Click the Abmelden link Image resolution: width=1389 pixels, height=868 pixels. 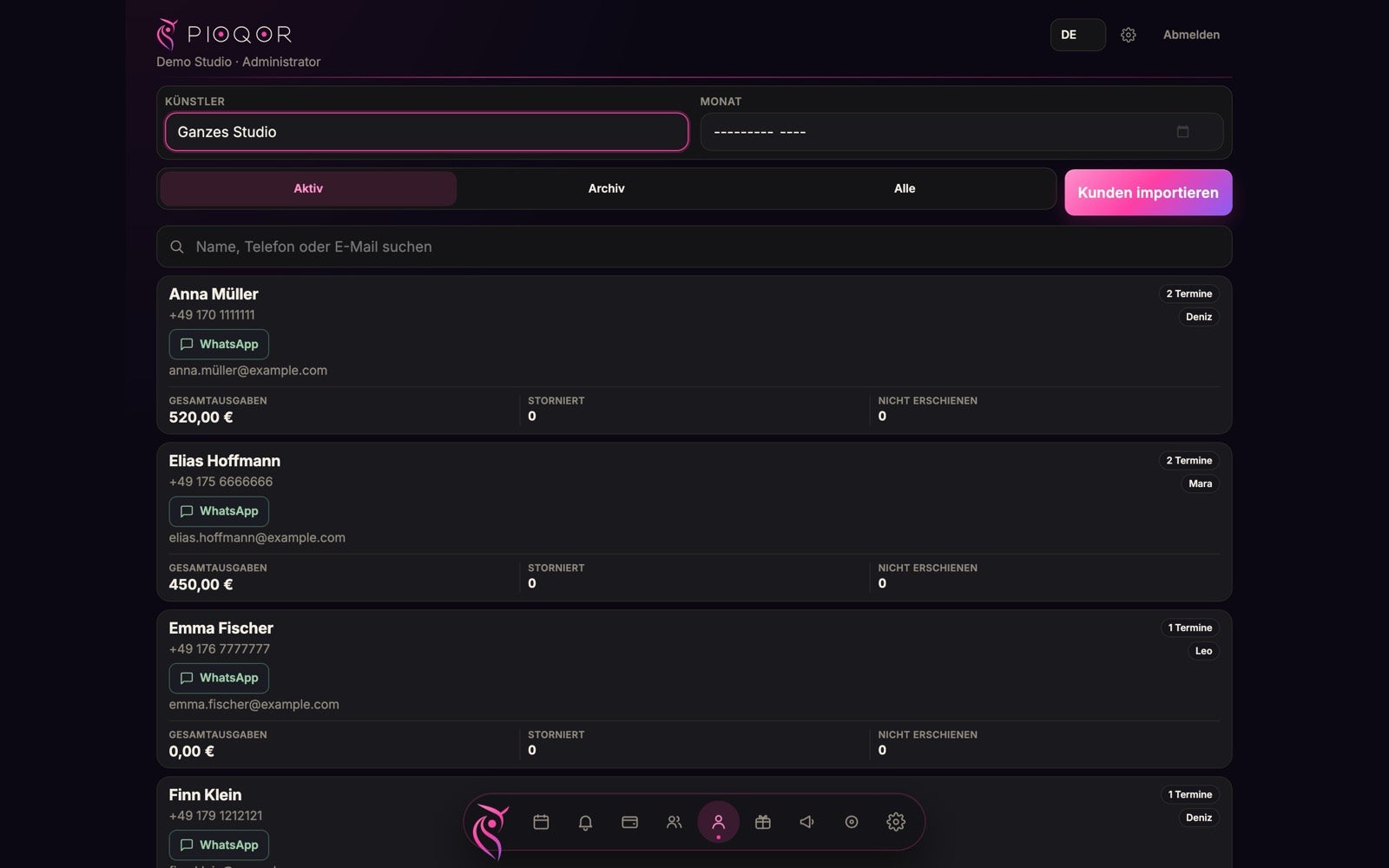click(x=1191, y=35)
